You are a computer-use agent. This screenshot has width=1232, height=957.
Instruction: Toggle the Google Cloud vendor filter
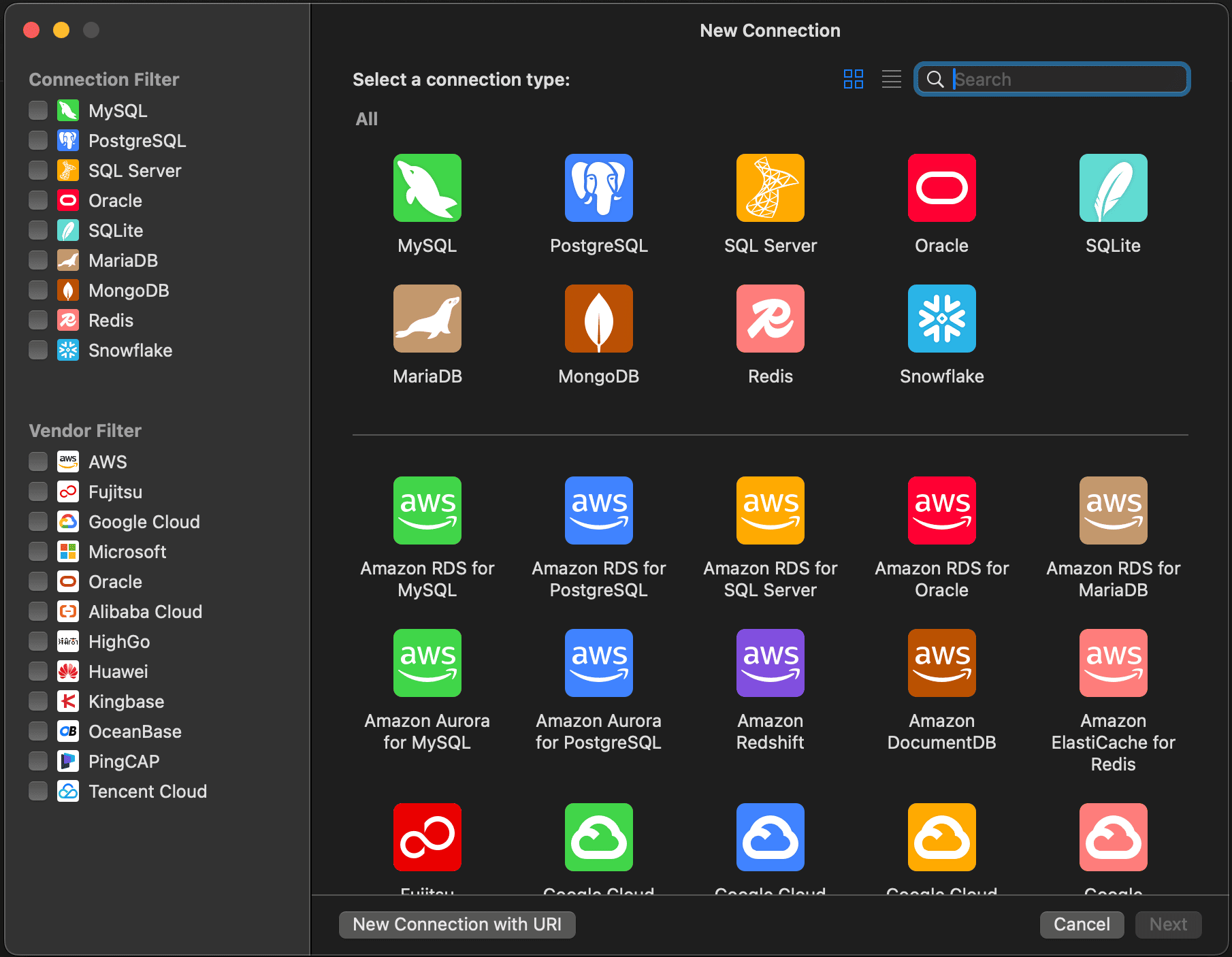pyautogui.click(x=38, y=521)
